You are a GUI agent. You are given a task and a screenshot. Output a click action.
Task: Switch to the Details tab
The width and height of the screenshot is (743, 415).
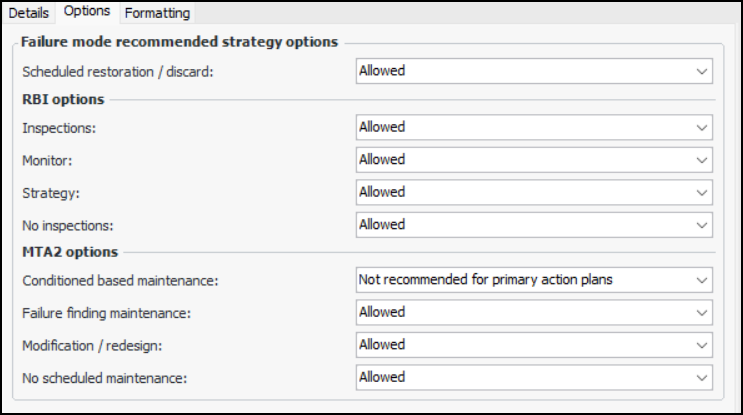[28, 13]
